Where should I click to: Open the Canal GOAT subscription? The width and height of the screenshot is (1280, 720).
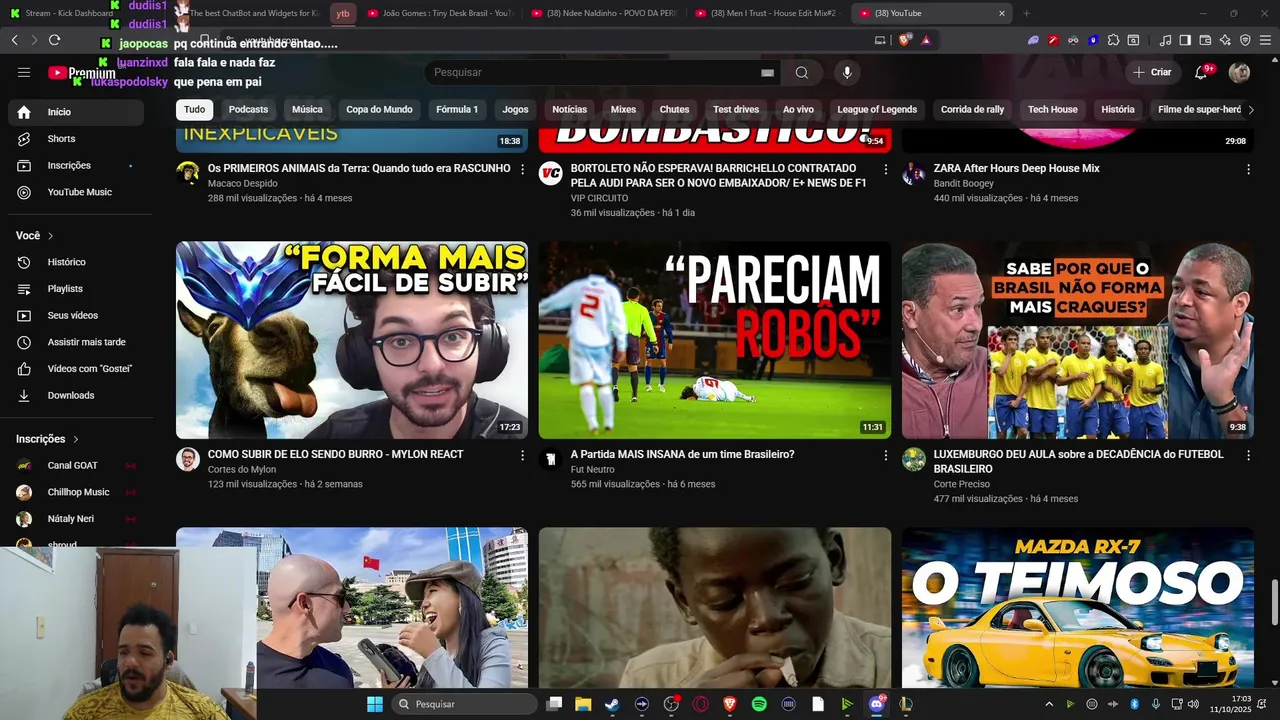point(76,465)
